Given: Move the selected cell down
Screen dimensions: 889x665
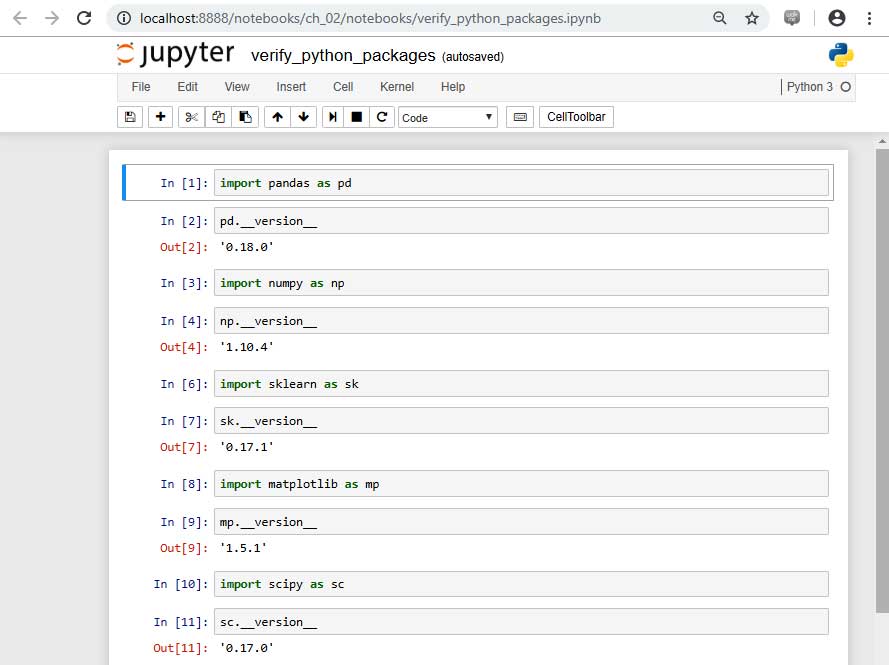Looking at the screenshot, I should click(303, 117).
